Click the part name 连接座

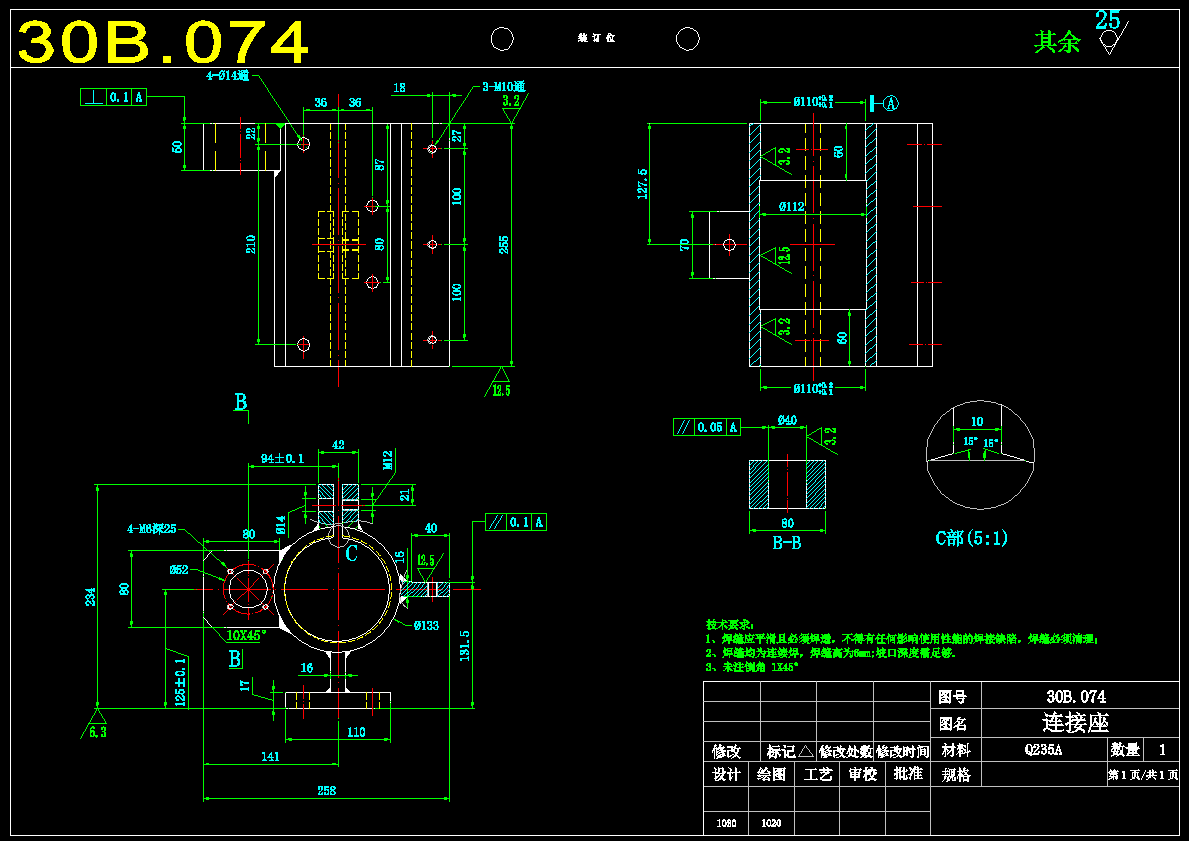[x=1076, y=723]
